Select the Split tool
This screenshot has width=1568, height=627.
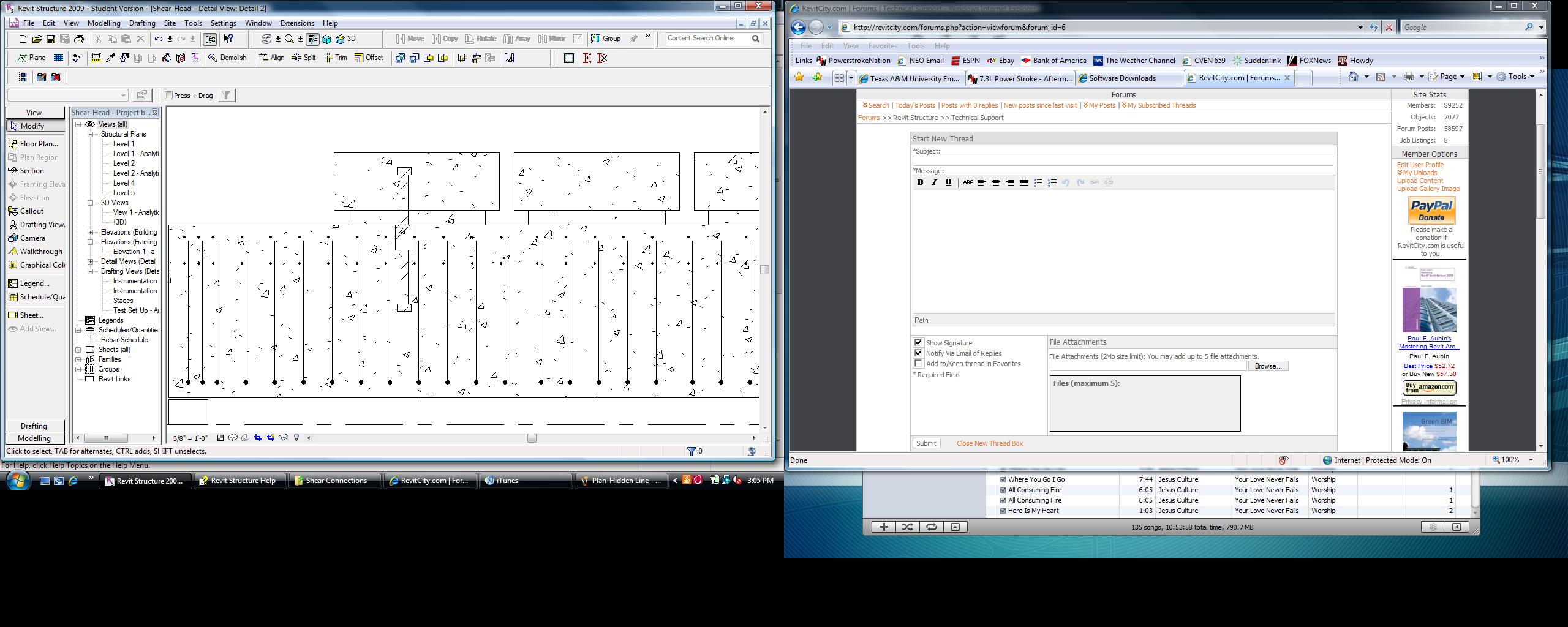(304, 58)
